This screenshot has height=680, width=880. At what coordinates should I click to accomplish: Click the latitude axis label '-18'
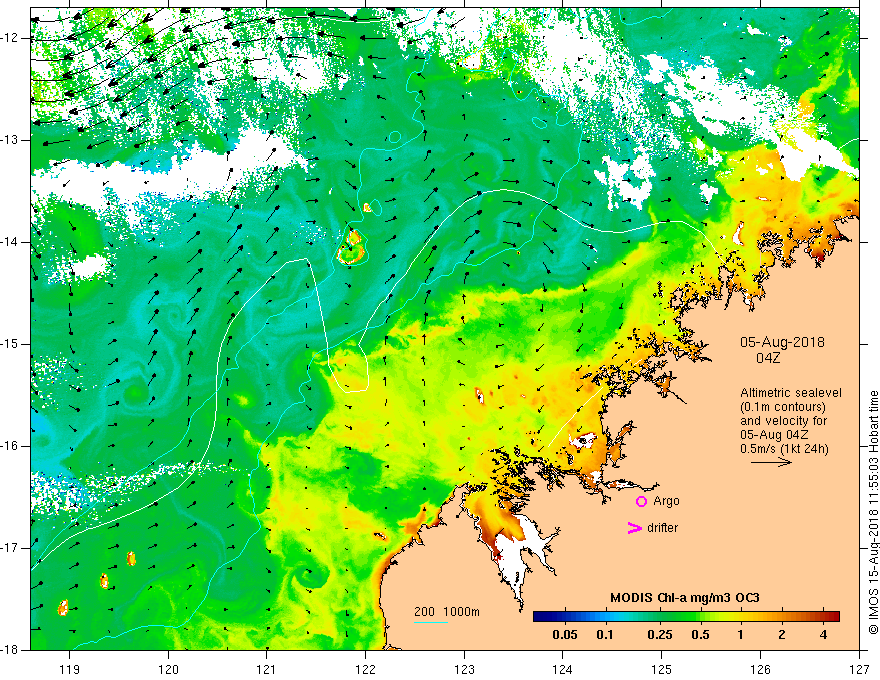[x=10, y=650]
